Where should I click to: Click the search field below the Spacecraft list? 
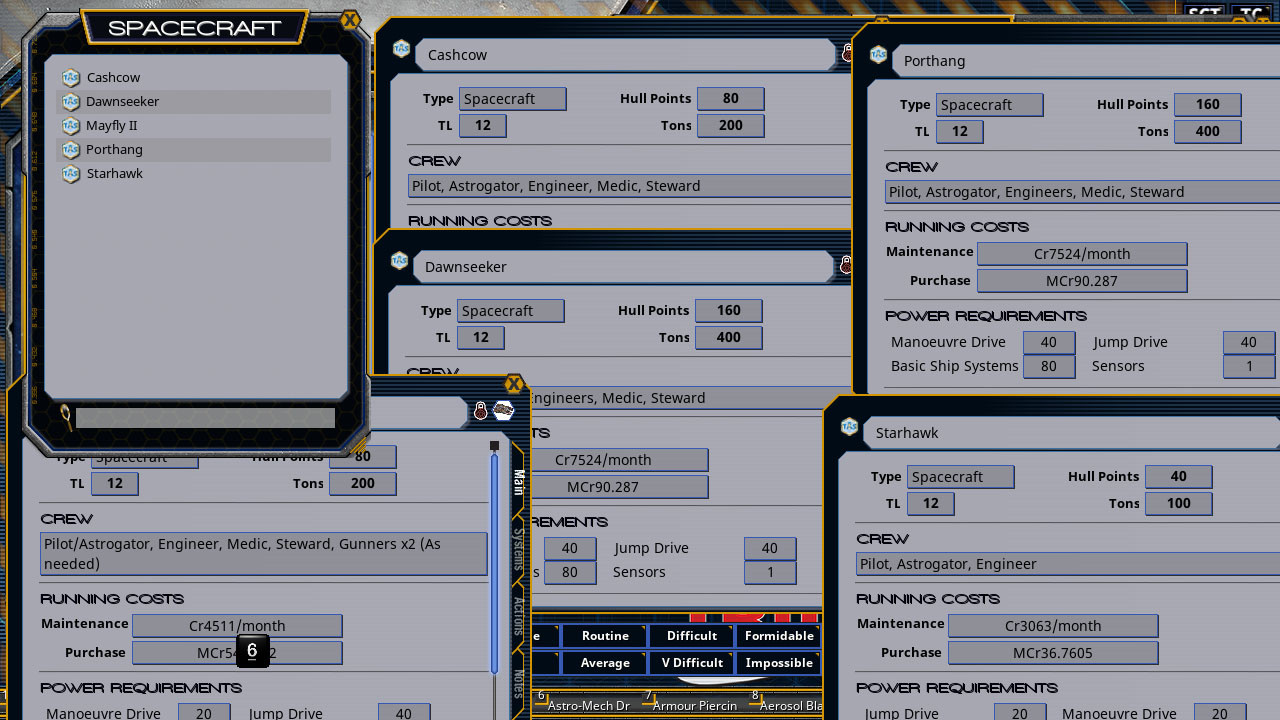[204, 416]
